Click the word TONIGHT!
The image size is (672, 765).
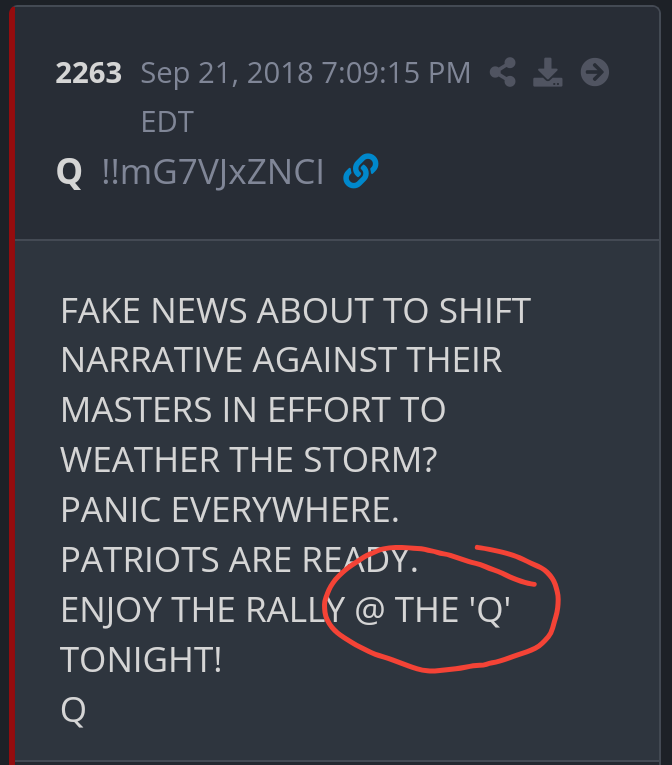pyautogui.click(x=141, y=660)
